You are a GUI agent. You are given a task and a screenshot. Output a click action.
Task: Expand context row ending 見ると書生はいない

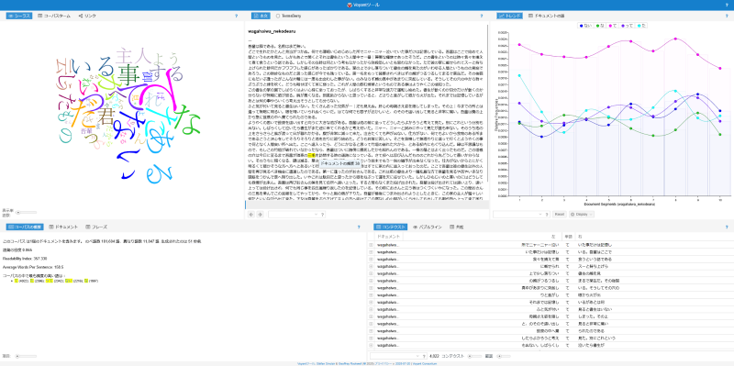371,310
